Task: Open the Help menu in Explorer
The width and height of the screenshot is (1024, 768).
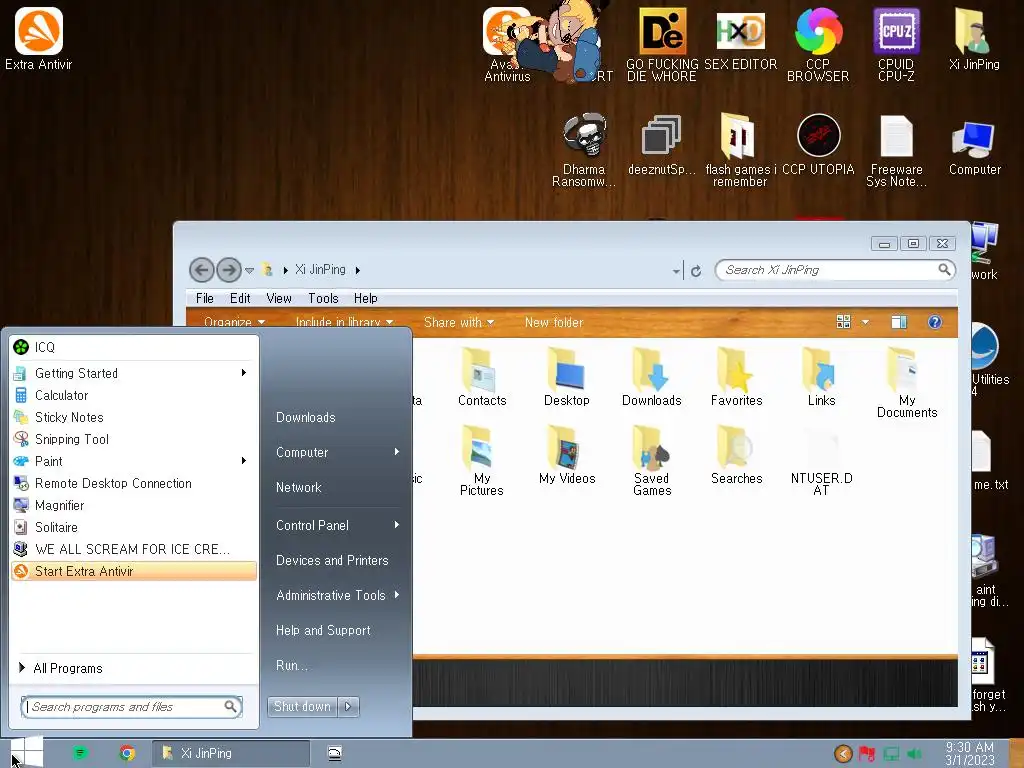Action: pos(366,298)
